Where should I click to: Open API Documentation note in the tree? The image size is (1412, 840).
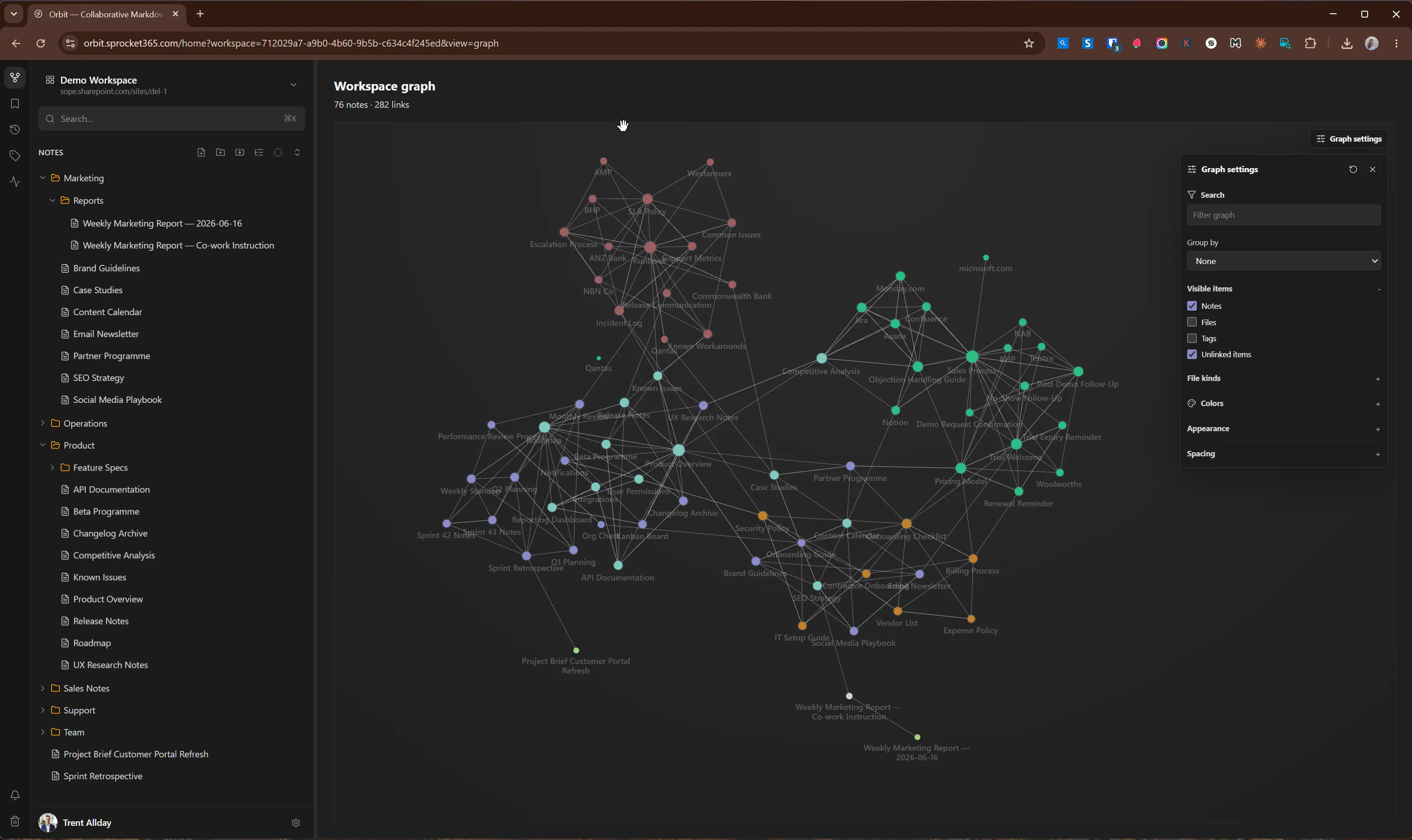[x=111, y=489]
